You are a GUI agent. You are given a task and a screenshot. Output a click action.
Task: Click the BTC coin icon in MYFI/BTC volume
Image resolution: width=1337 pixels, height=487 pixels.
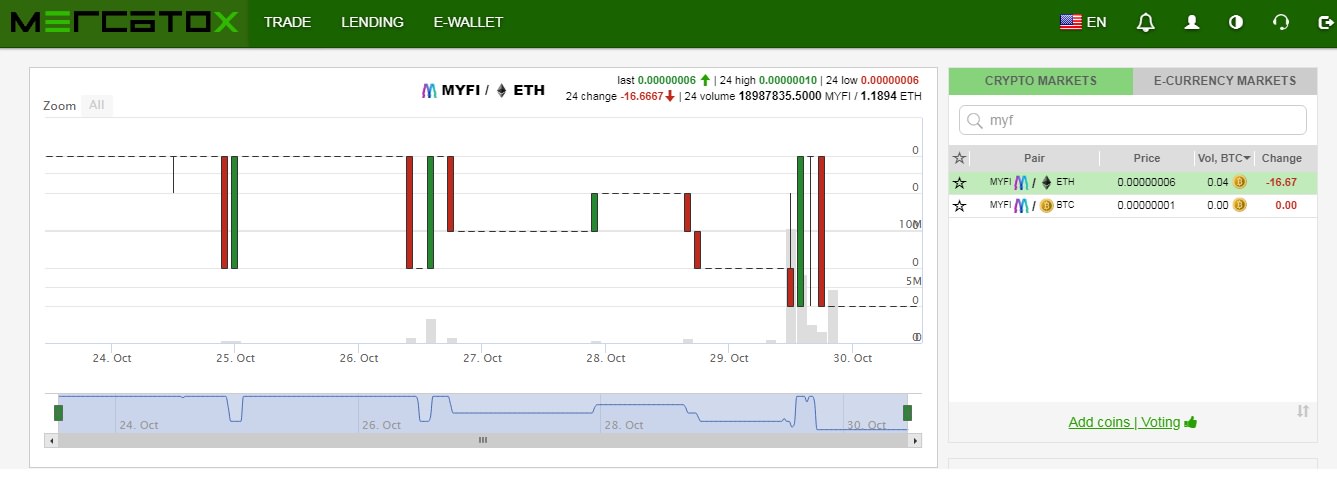point(1239,206)
